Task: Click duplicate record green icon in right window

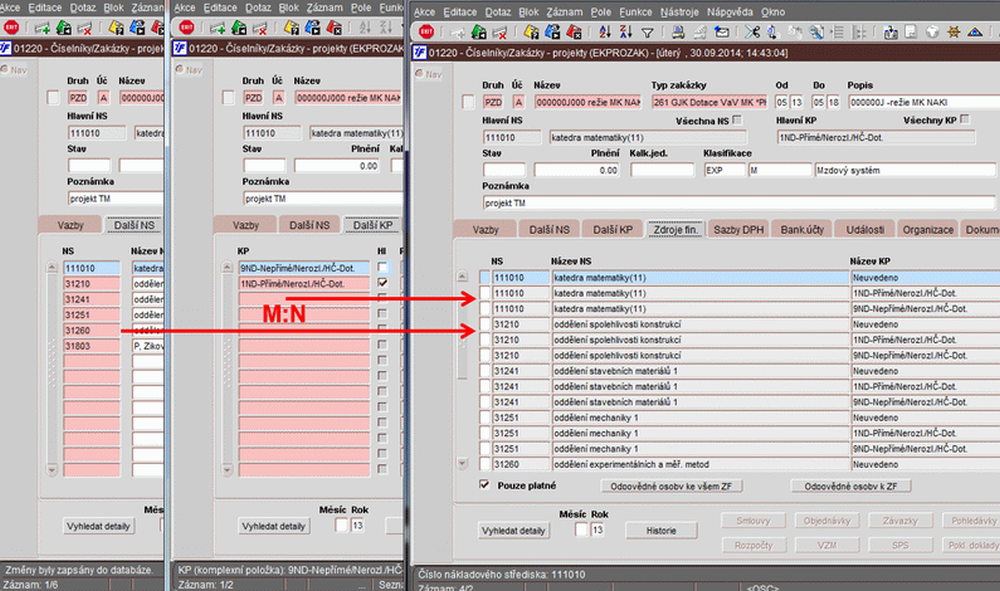Action: coord(479,31)
